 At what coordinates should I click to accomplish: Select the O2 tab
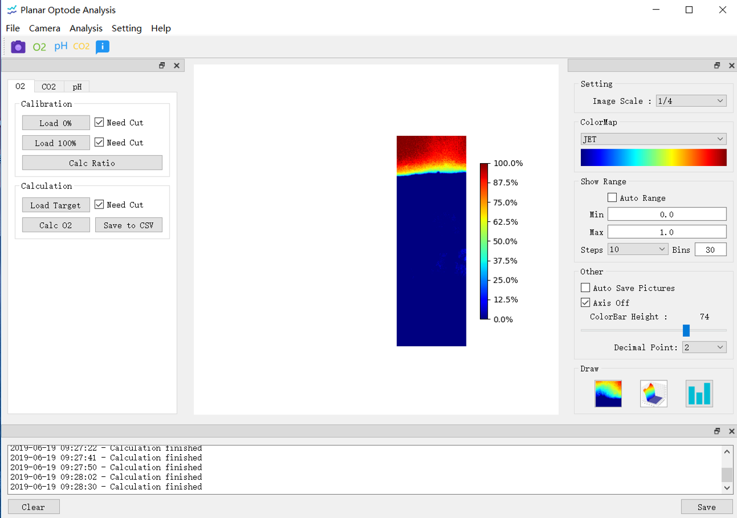20,86
